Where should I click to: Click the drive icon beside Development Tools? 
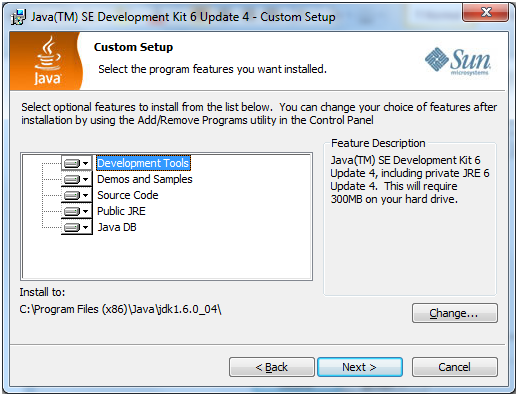point(72,163)
